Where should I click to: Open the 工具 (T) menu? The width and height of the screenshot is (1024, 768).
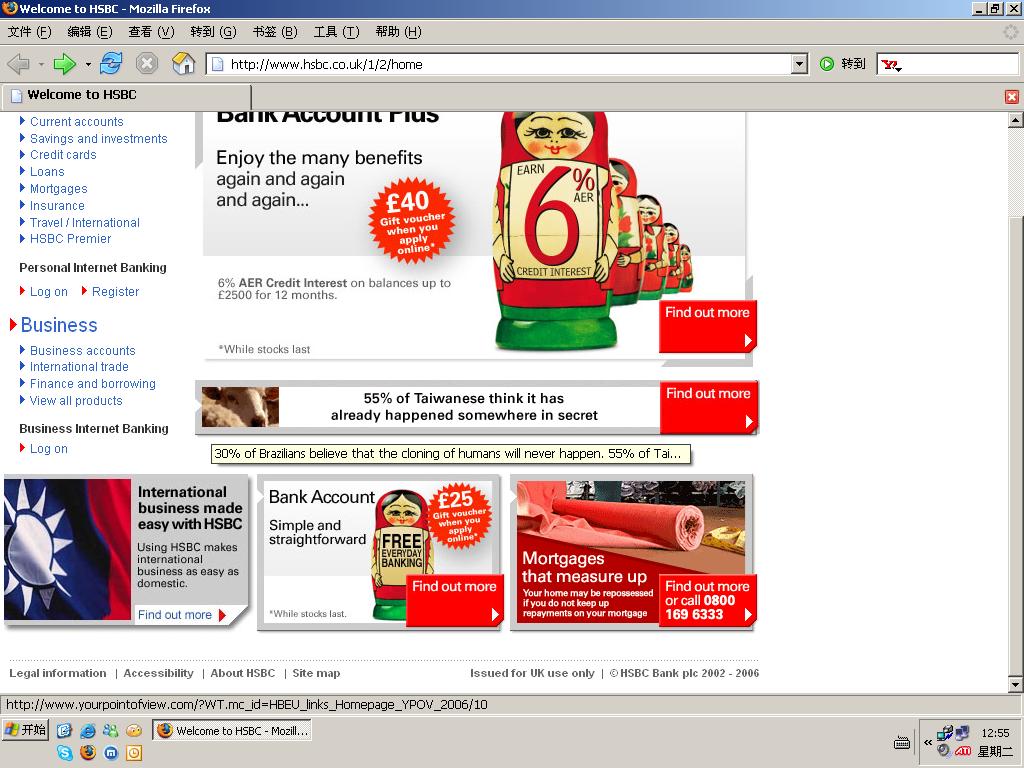point(336,32)
